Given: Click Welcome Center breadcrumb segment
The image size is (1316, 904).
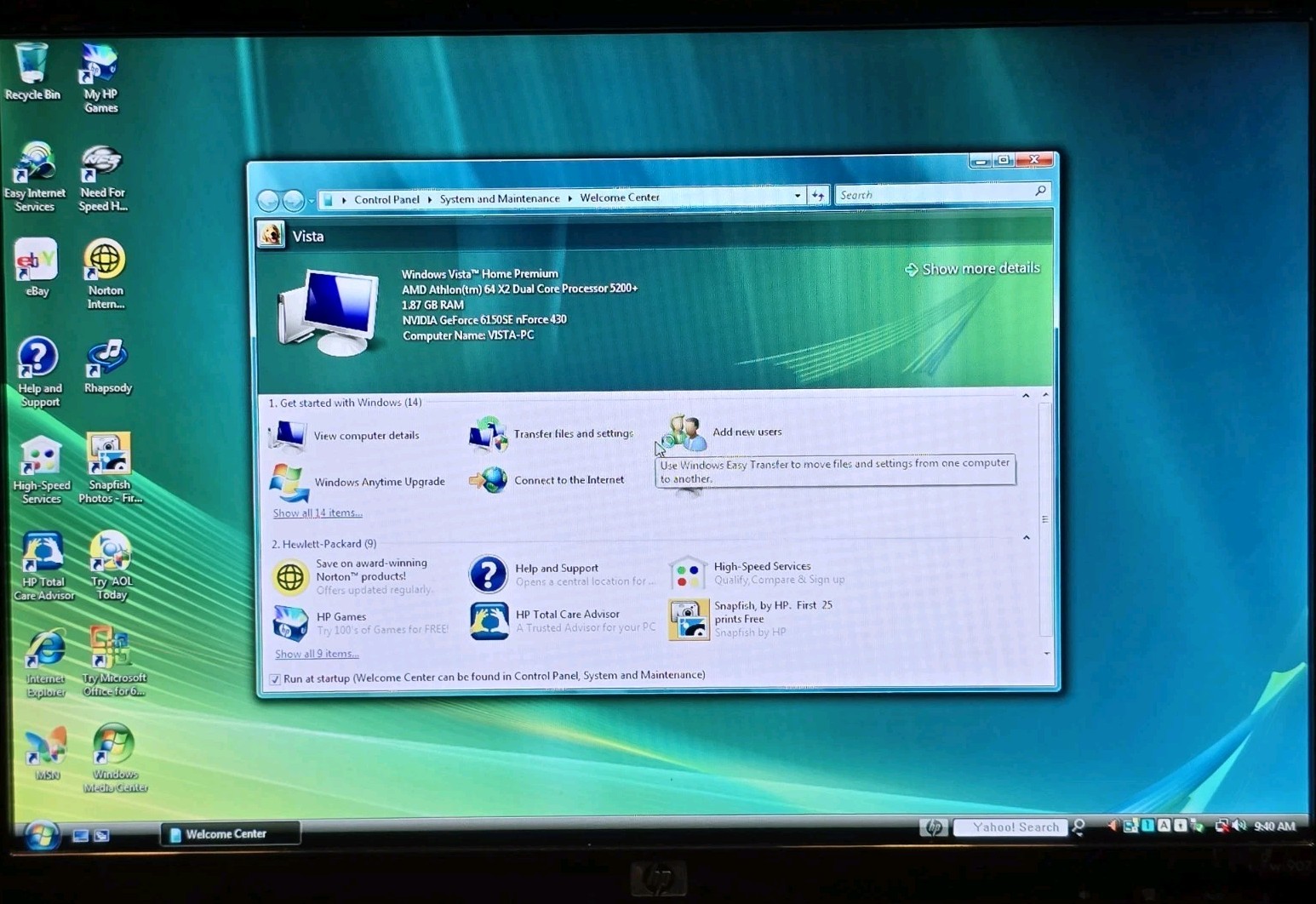Looking at the screenshot, I should point(620,197).
